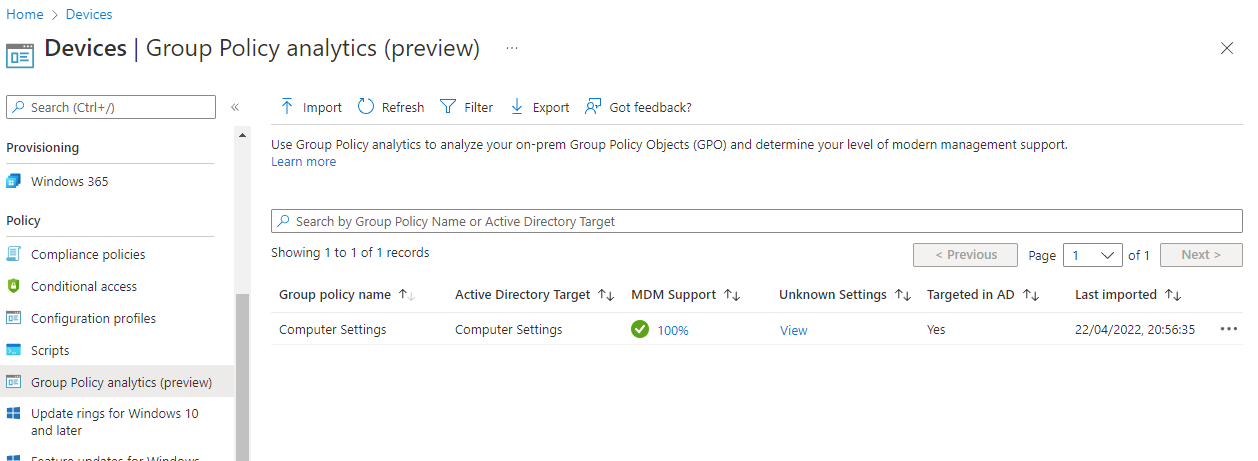1258x461 pixels.
Task: Open Update rings for Windows 10 and later
Action: tap(117, 422)
